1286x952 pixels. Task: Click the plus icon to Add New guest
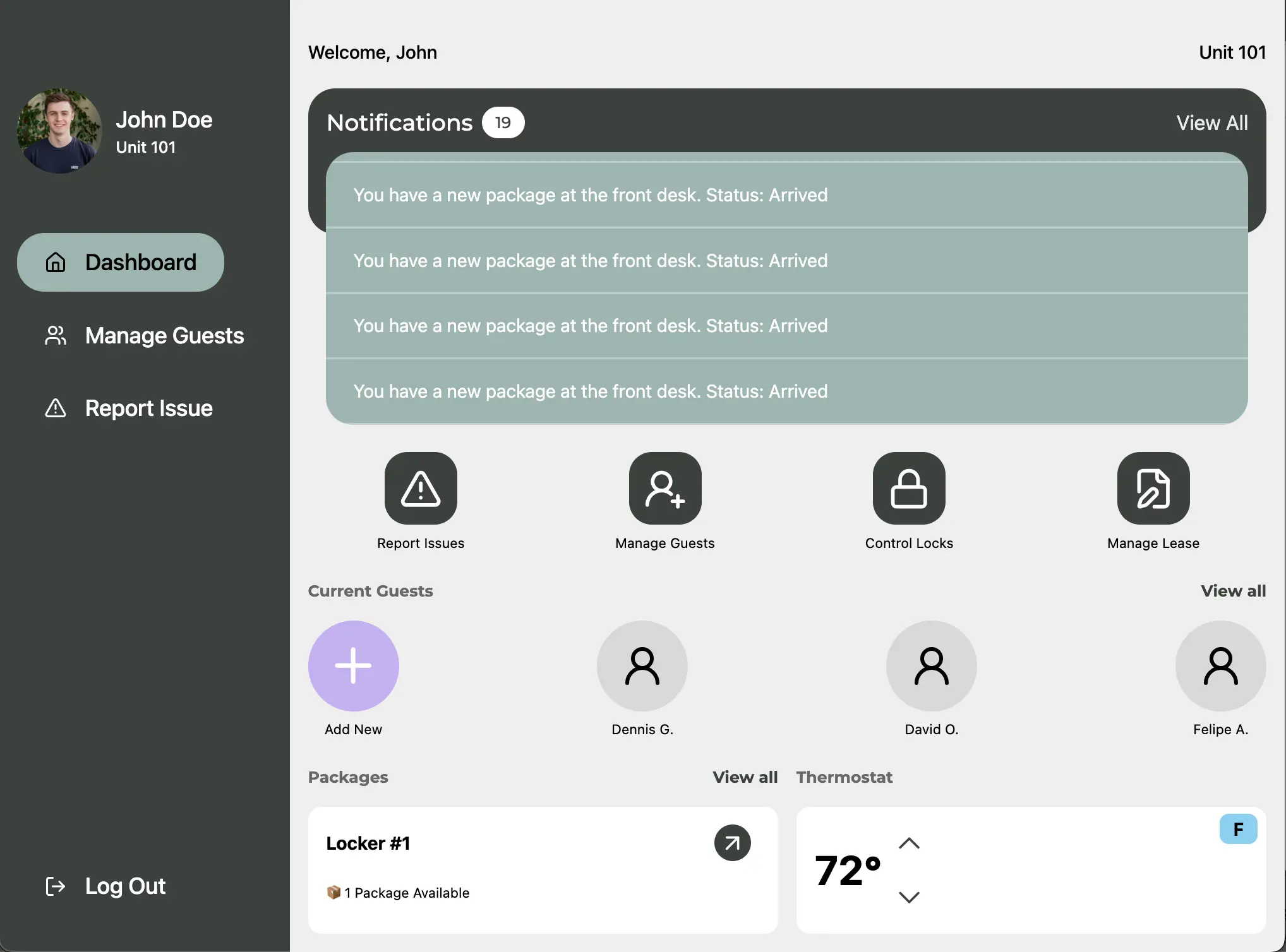[353, 665]
